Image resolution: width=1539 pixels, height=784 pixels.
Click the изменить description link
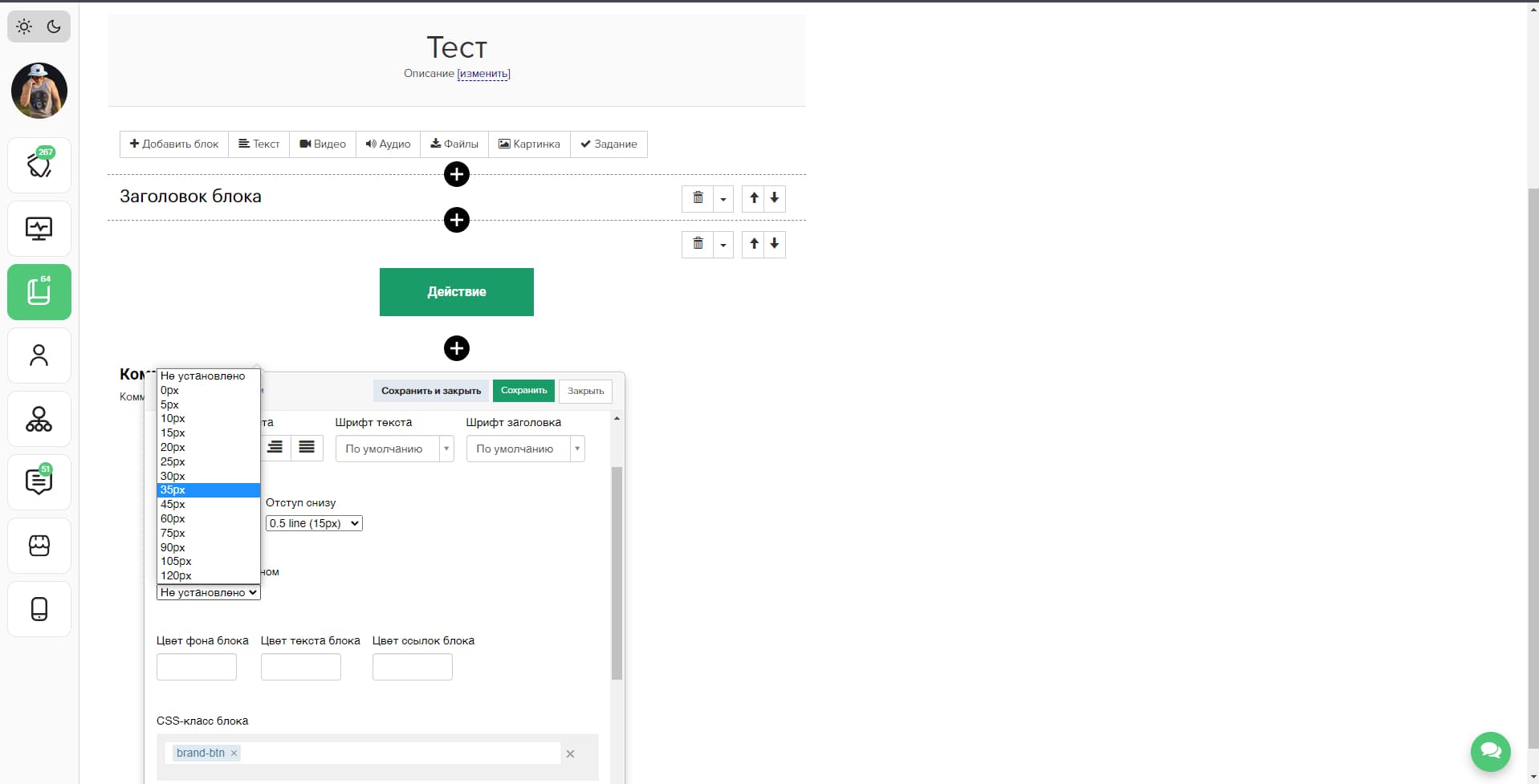(x=483, y=74)
